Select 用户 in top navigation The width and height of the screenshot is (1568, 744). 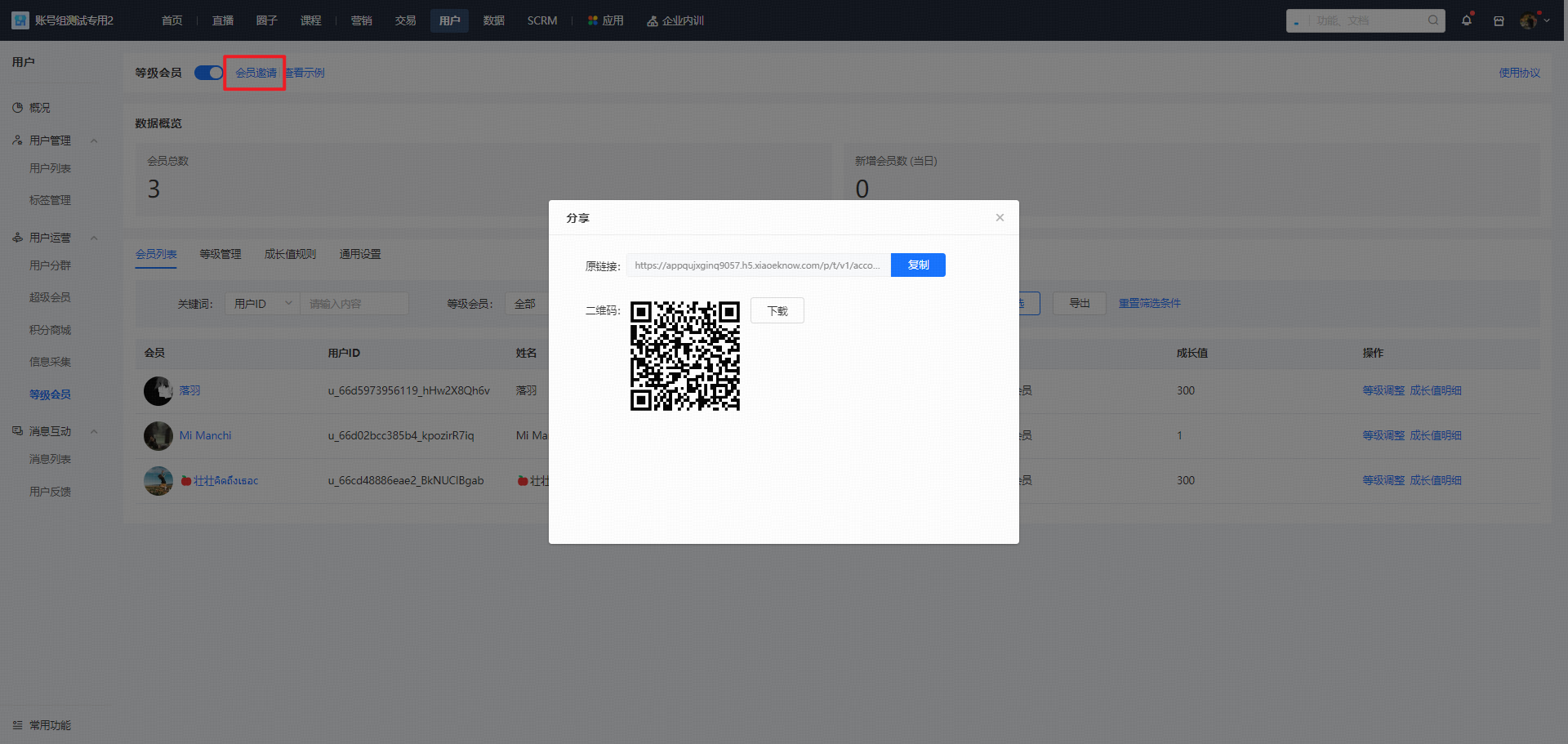[x=450, y=20]
